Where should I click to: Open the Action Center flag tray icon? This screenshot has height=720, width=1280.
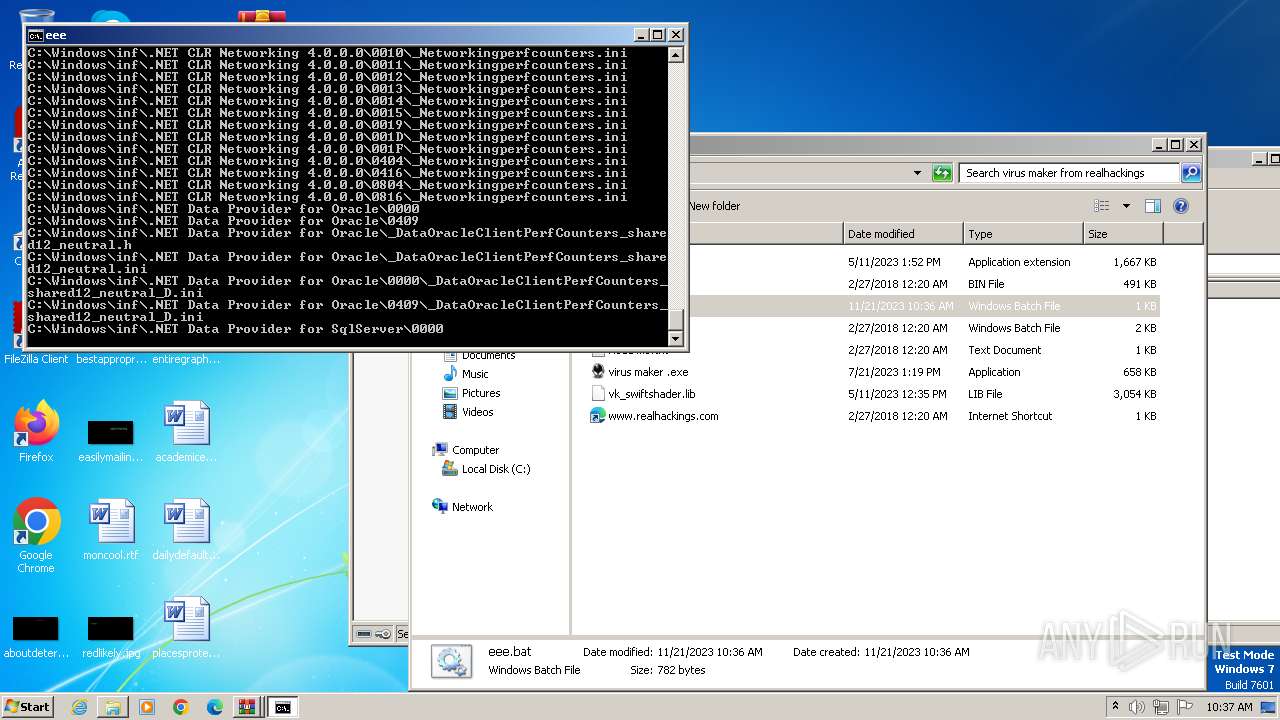click(1185, 707)
